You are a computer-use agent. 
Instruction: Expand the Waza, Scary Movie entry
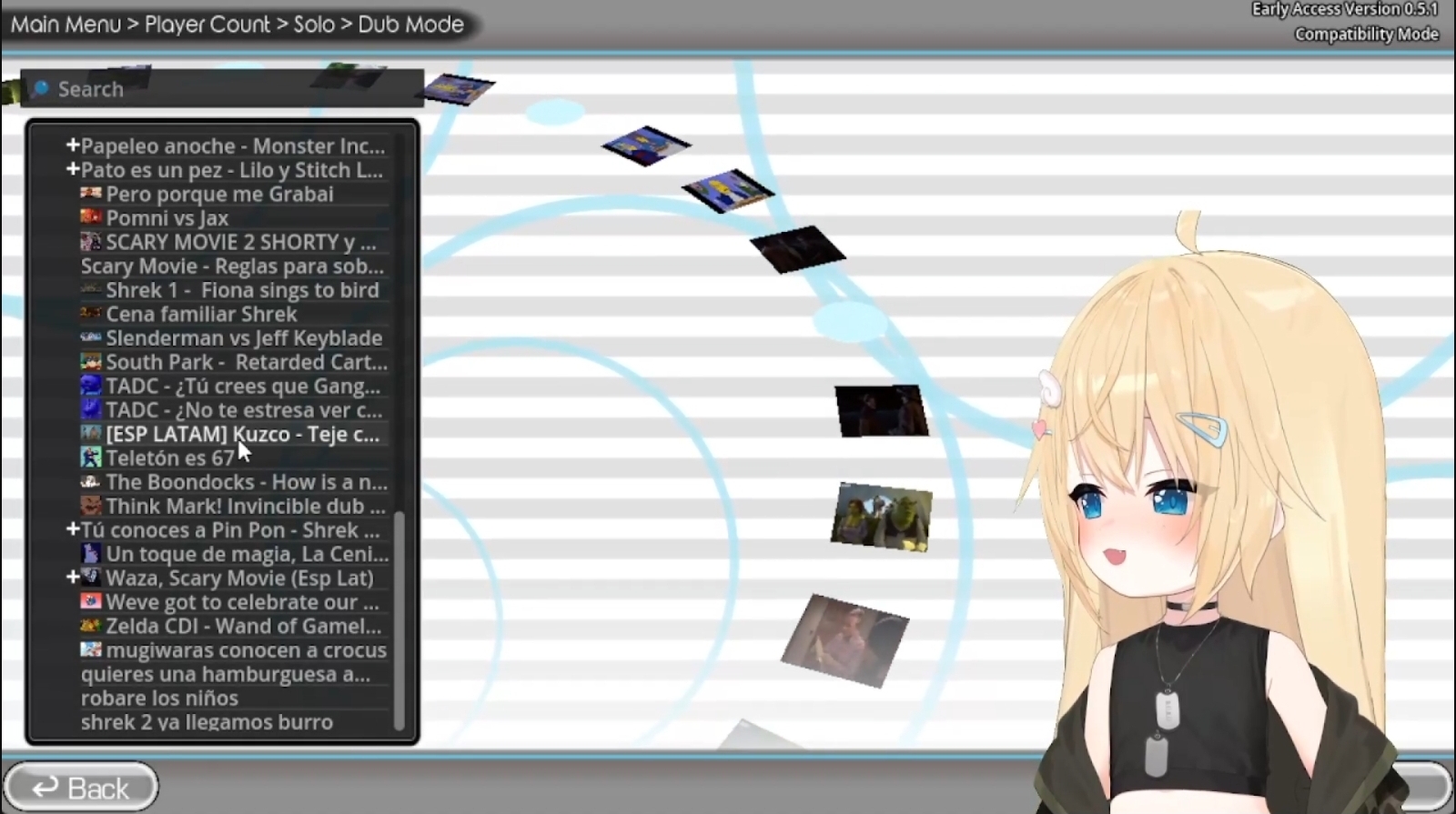pos(73,577)
